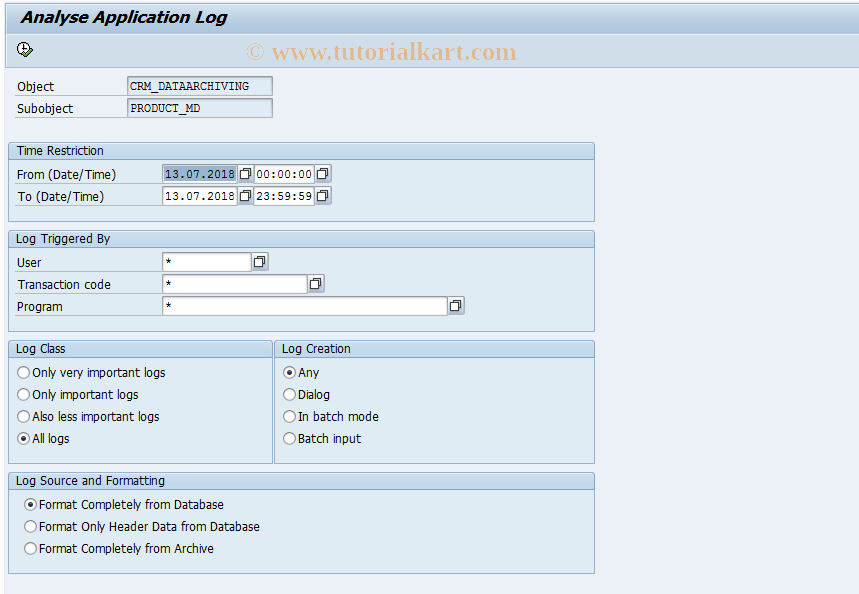Open search help beside Program field
Image resolution: width=859 pixels, height=594 pixels.
pyautogui.click(x=456, y=305)
